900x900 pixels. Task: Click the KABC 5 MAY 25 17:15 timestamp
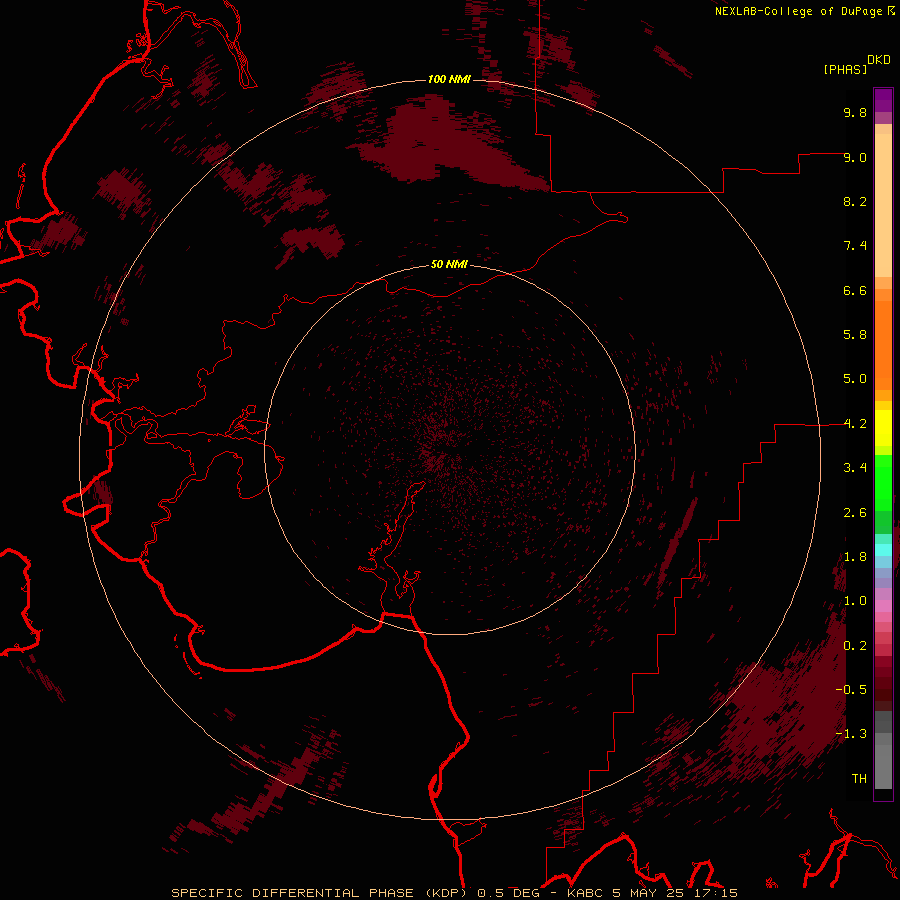(x=652, y=893)
